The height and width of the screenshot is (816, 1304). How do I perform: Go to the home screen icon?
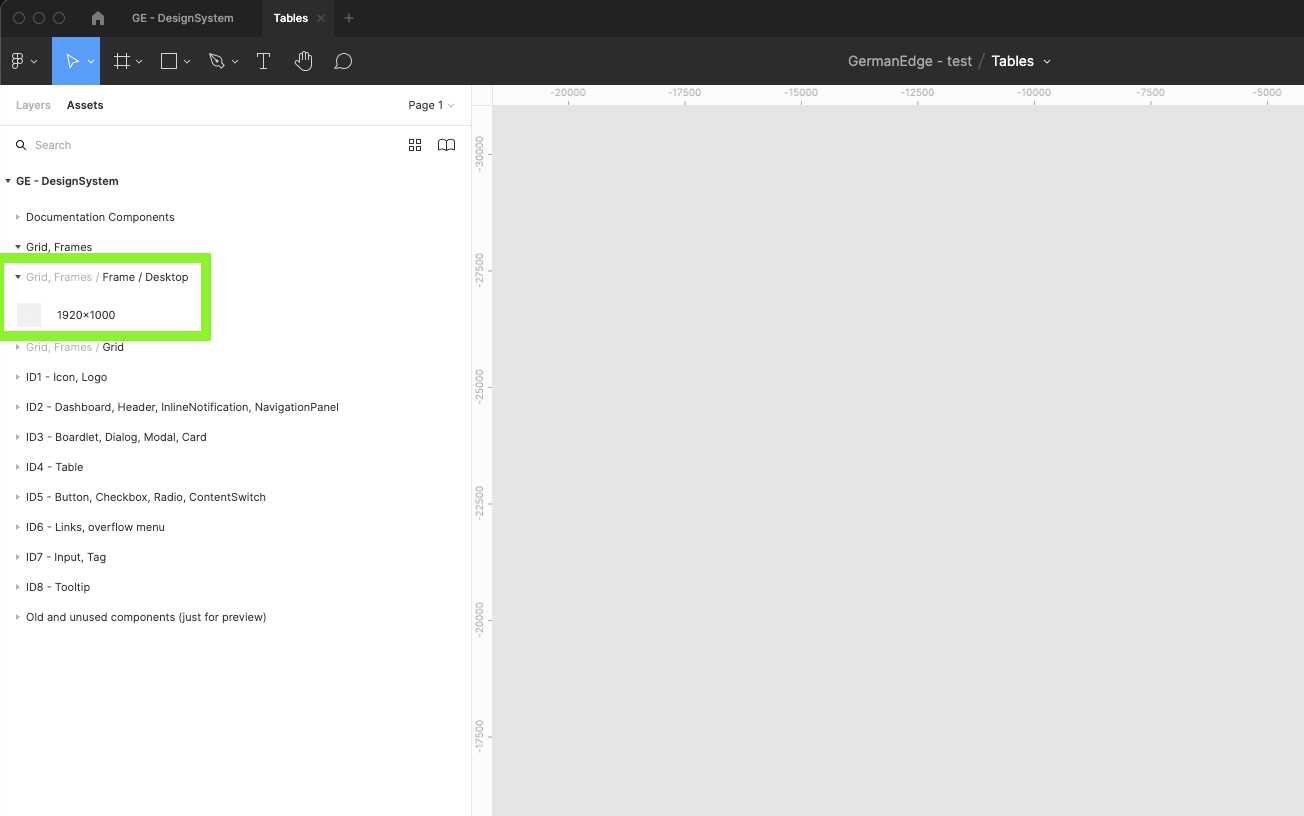[98, 18]
